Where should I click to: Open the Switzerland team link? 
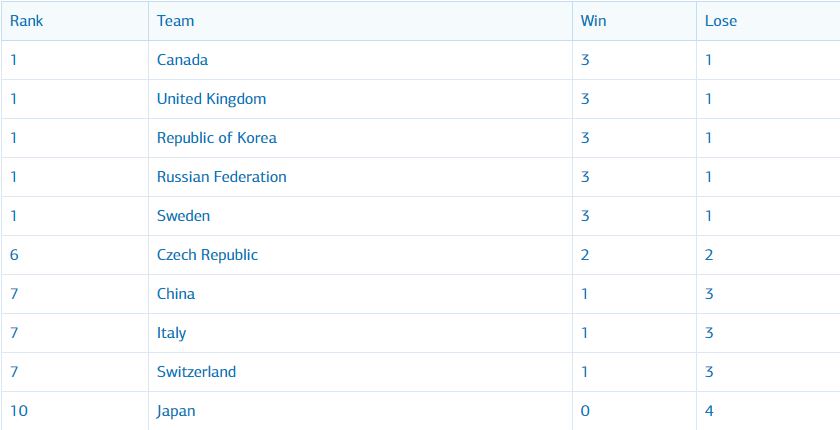196,372
